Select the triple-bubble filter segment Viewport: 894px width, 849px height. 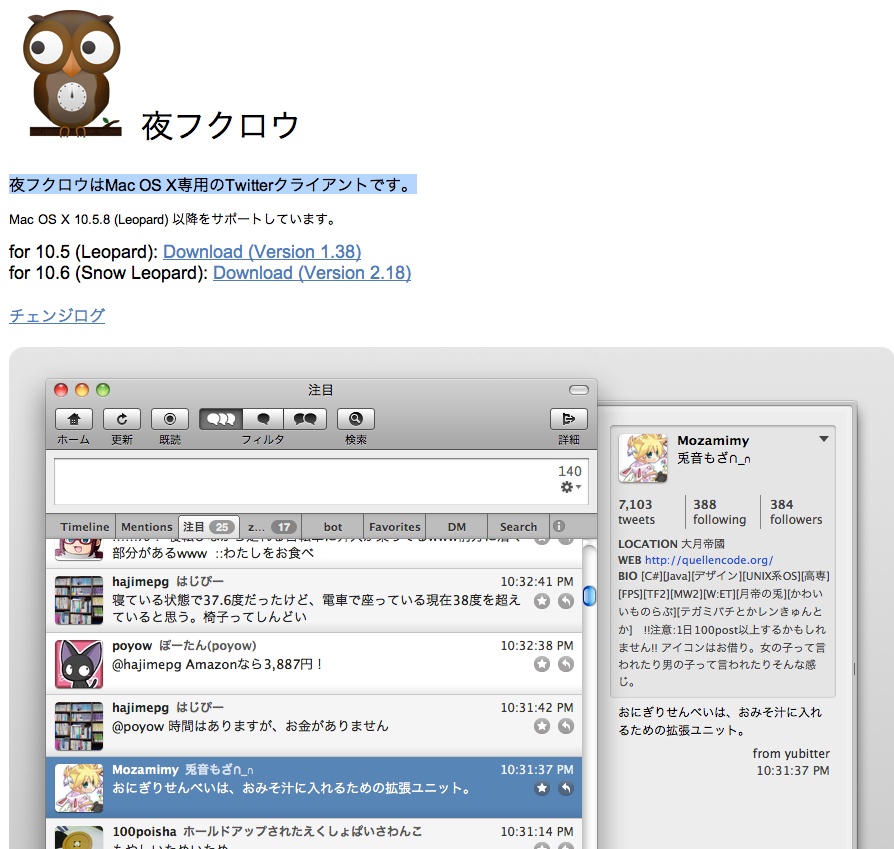pyautogui.click(x=221, y=419)
